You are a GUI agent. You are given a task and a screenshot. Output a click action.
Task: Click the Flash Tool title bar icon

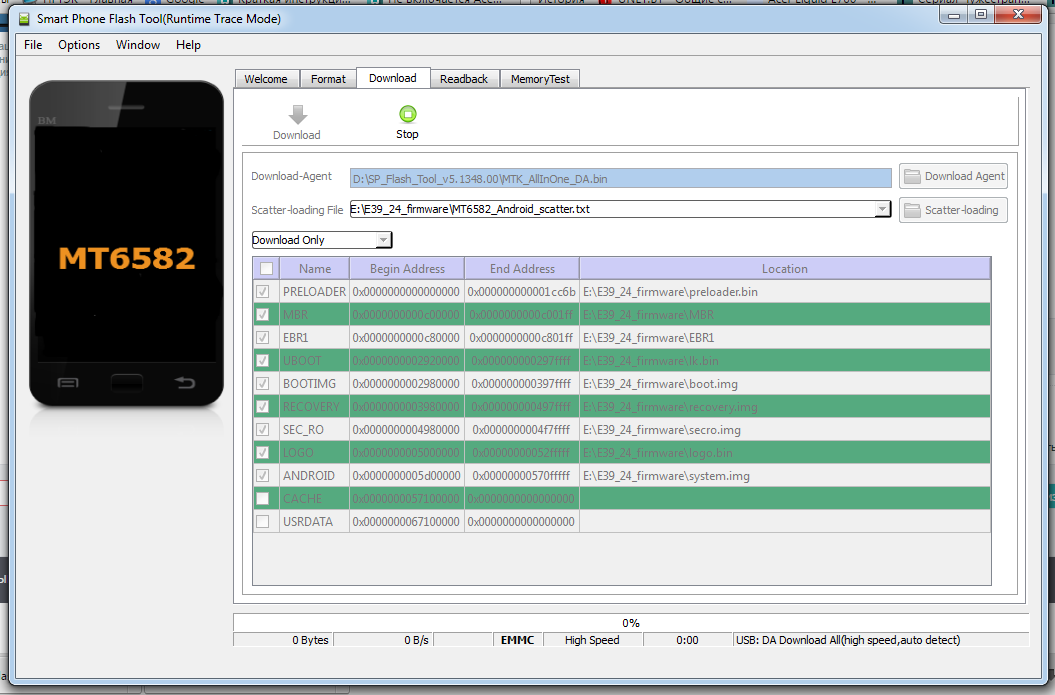pyautogui.click(x=24, y=19)
